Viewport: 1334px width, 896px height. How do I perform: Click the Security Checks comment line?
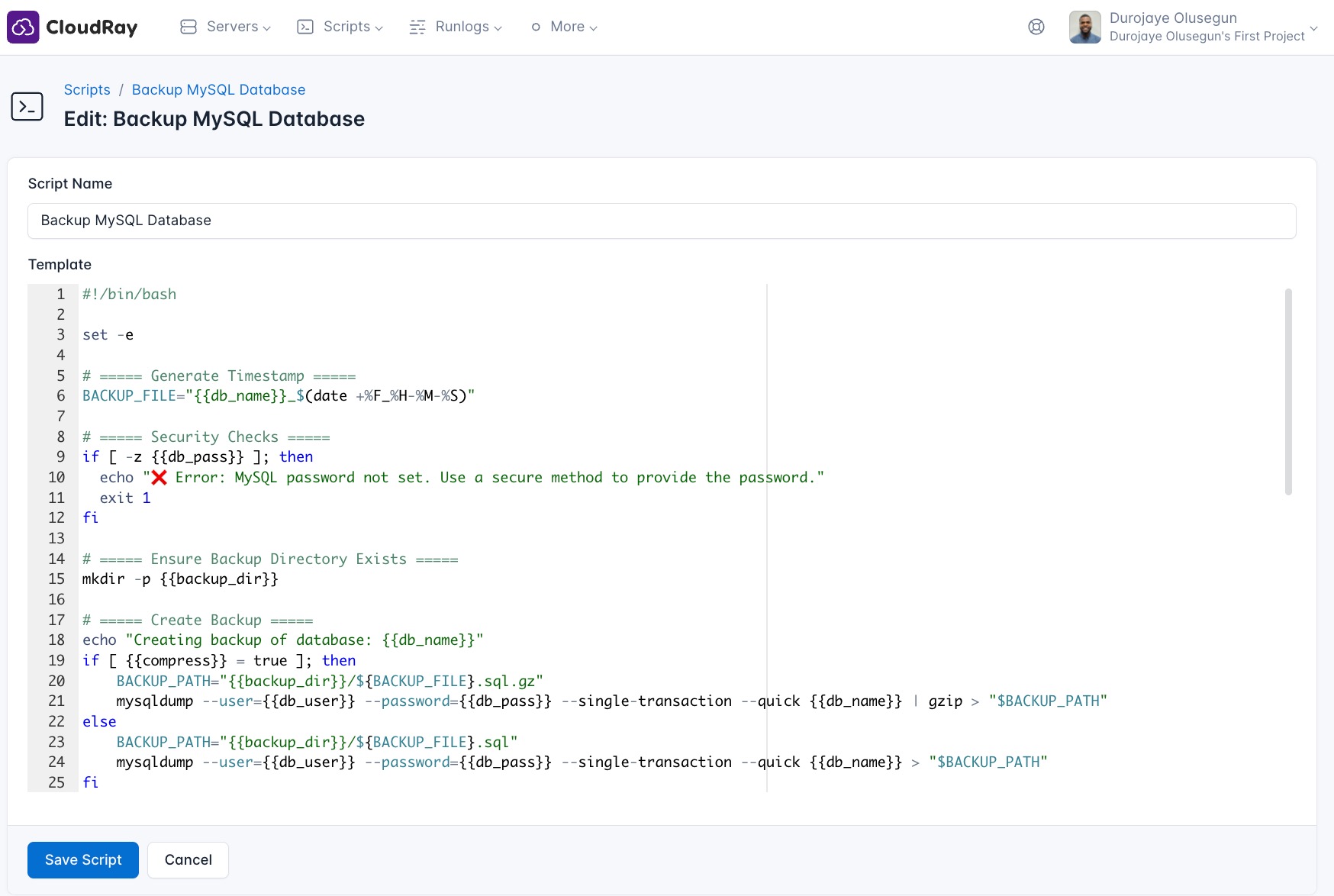click(206, 437)
